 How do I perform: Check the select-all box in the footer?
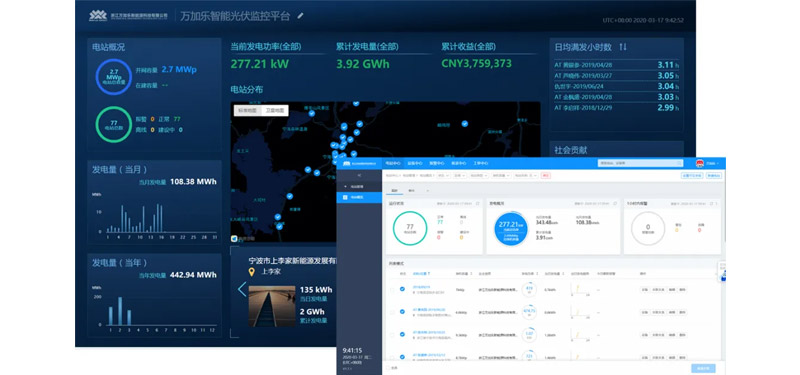coord(388,367)
